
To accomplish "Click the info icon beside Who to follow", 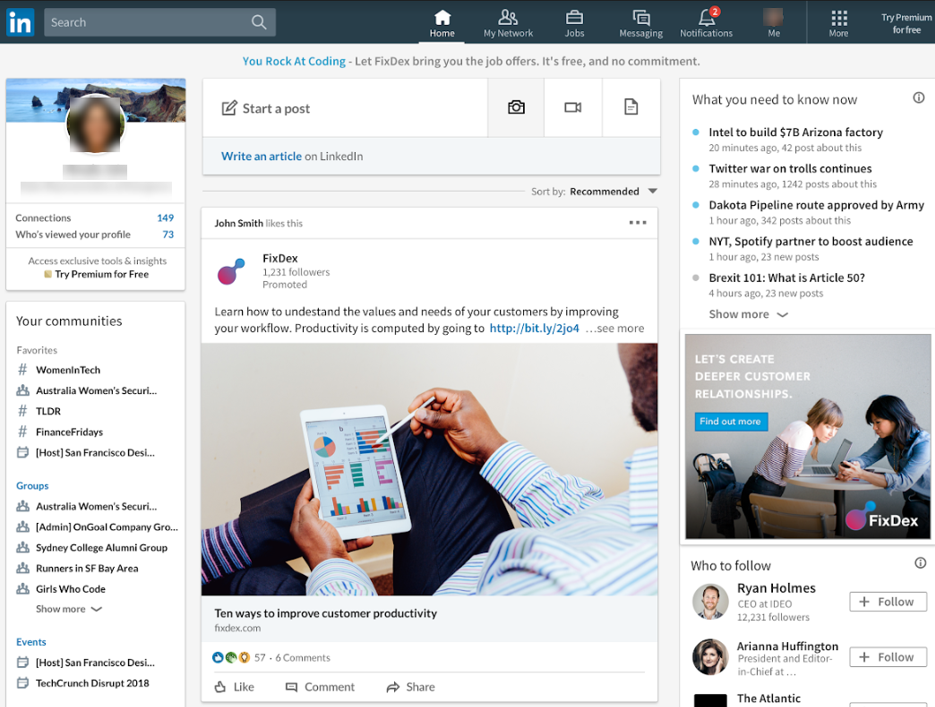I will pyautogui.click(x=919, y=563).
